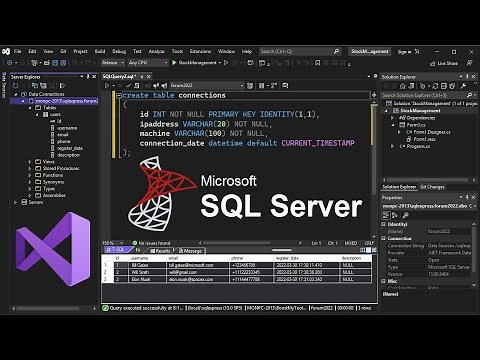480x360 pixels.
Task: Collapse the users table node
Action: pyautogui.click(x=37, y=114)
